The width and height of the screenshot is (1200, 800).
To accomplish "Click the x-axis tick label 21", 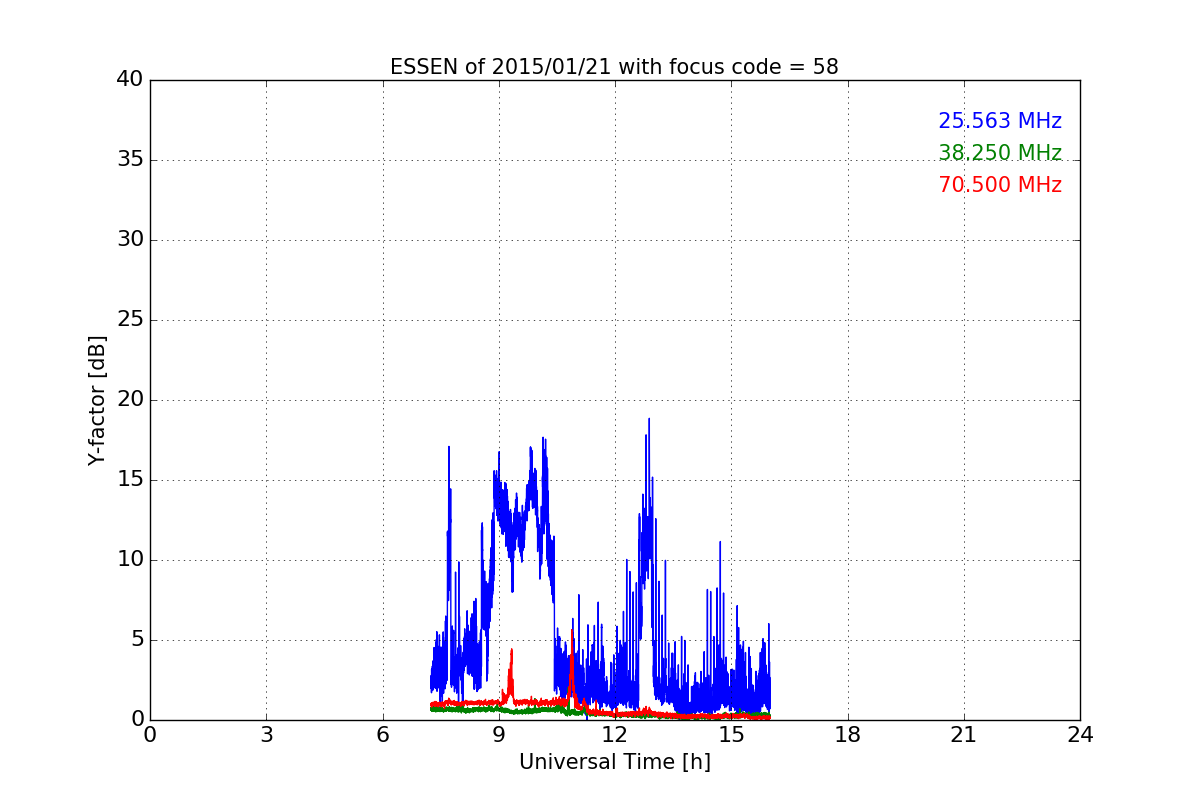I will (964, 735).
